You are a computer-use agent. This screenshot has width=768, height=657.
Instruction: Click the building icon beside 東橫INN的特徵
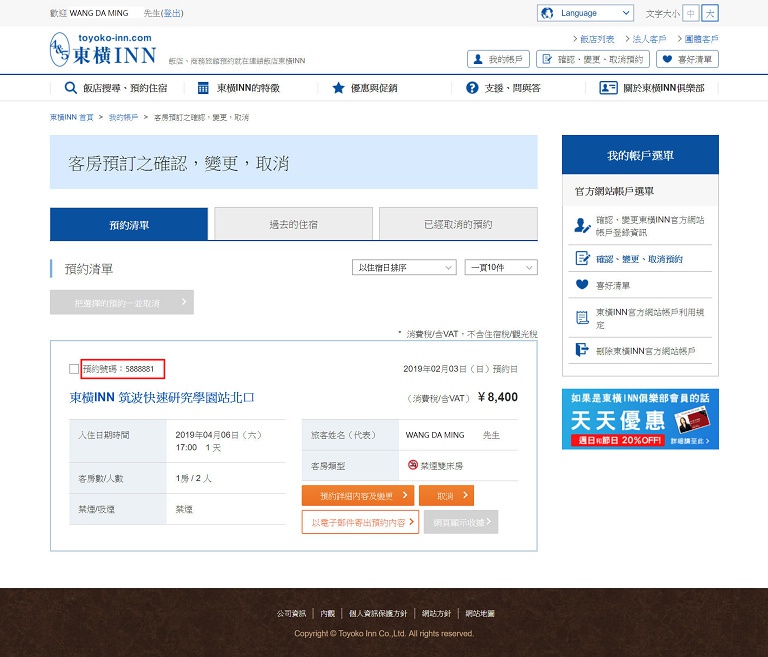(203, 88)
